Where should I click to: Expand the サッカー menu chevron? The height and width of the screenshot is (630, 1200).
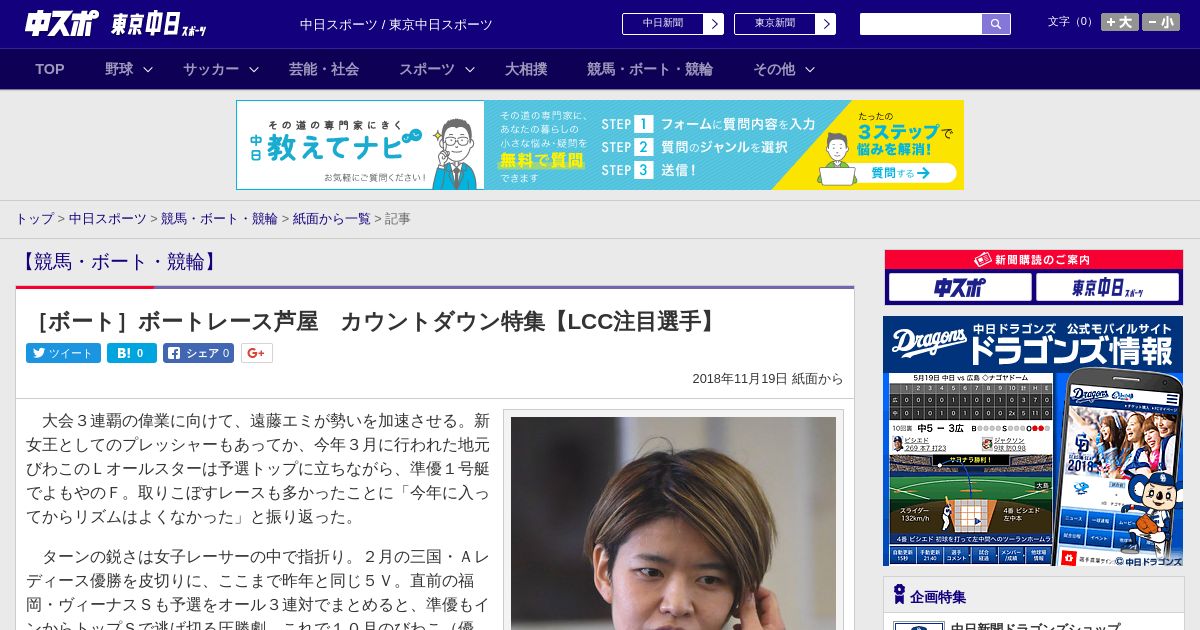(x=254, y=69)
